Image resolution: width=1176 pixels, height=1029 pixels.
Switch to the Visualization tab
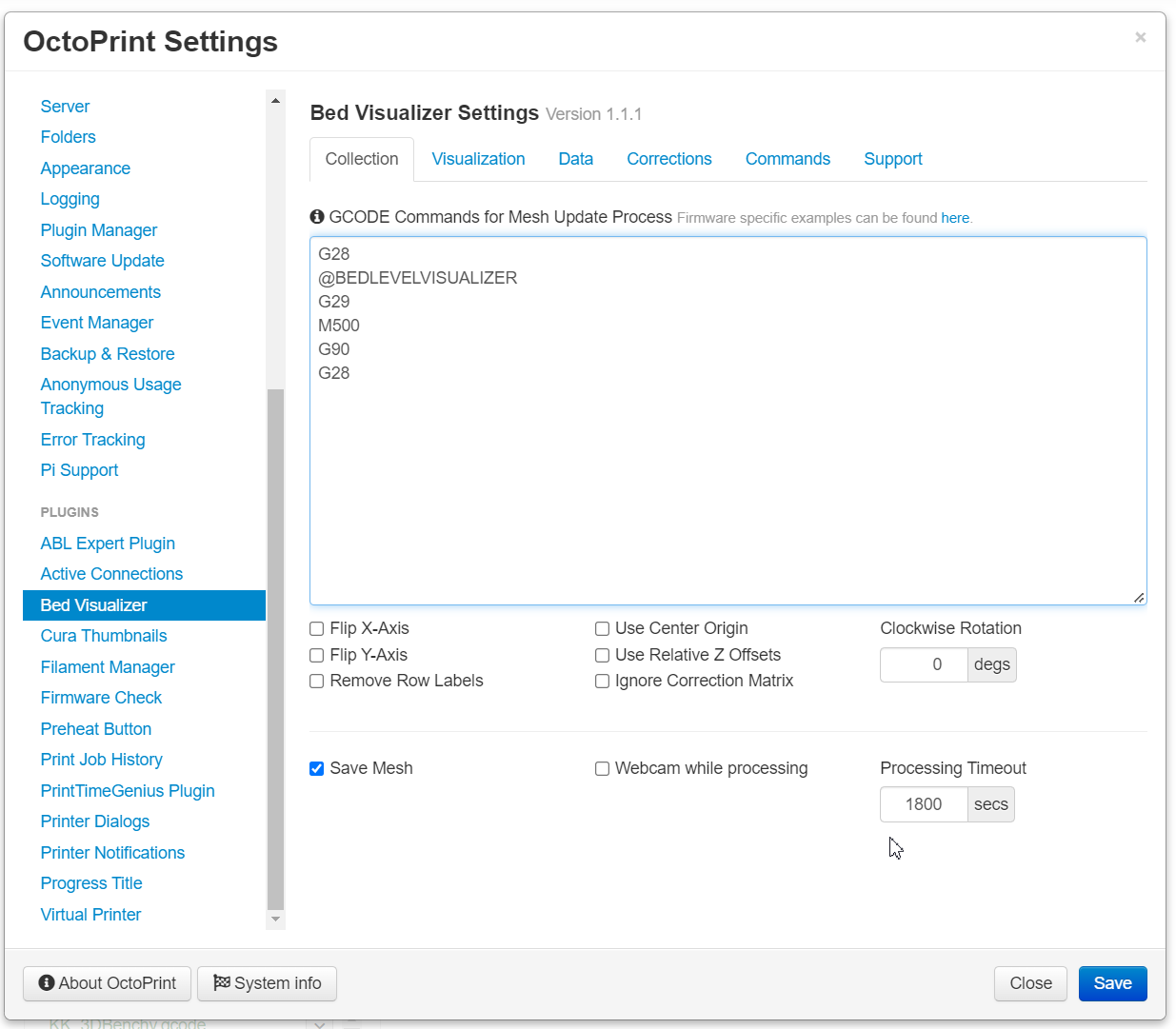click(478, 159)
